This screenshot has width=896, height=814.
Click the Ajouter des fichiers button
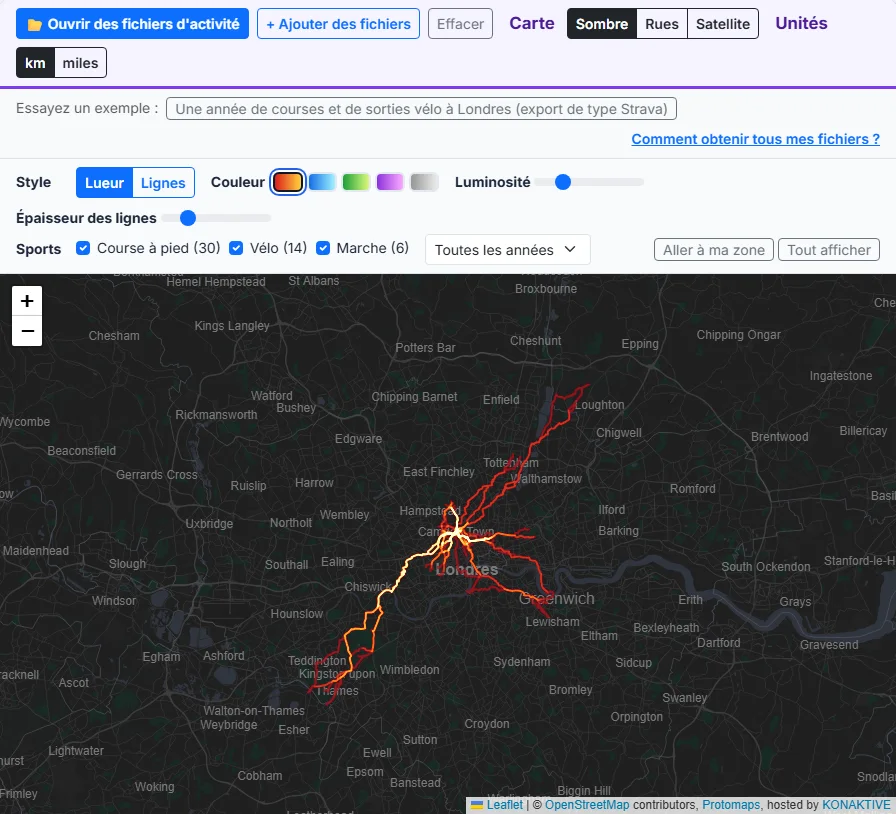[x=338, y=24]
